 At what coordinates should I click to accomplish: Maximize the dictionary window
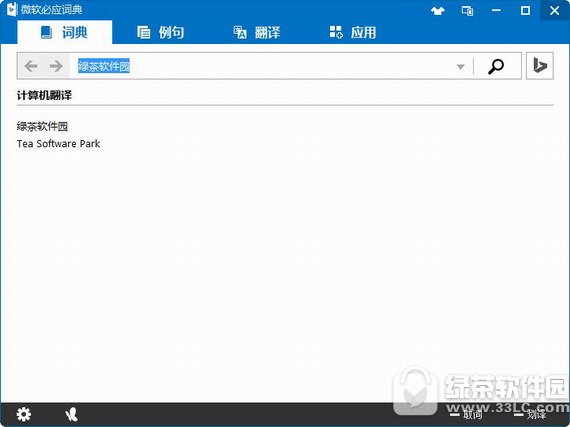[525, 11]
